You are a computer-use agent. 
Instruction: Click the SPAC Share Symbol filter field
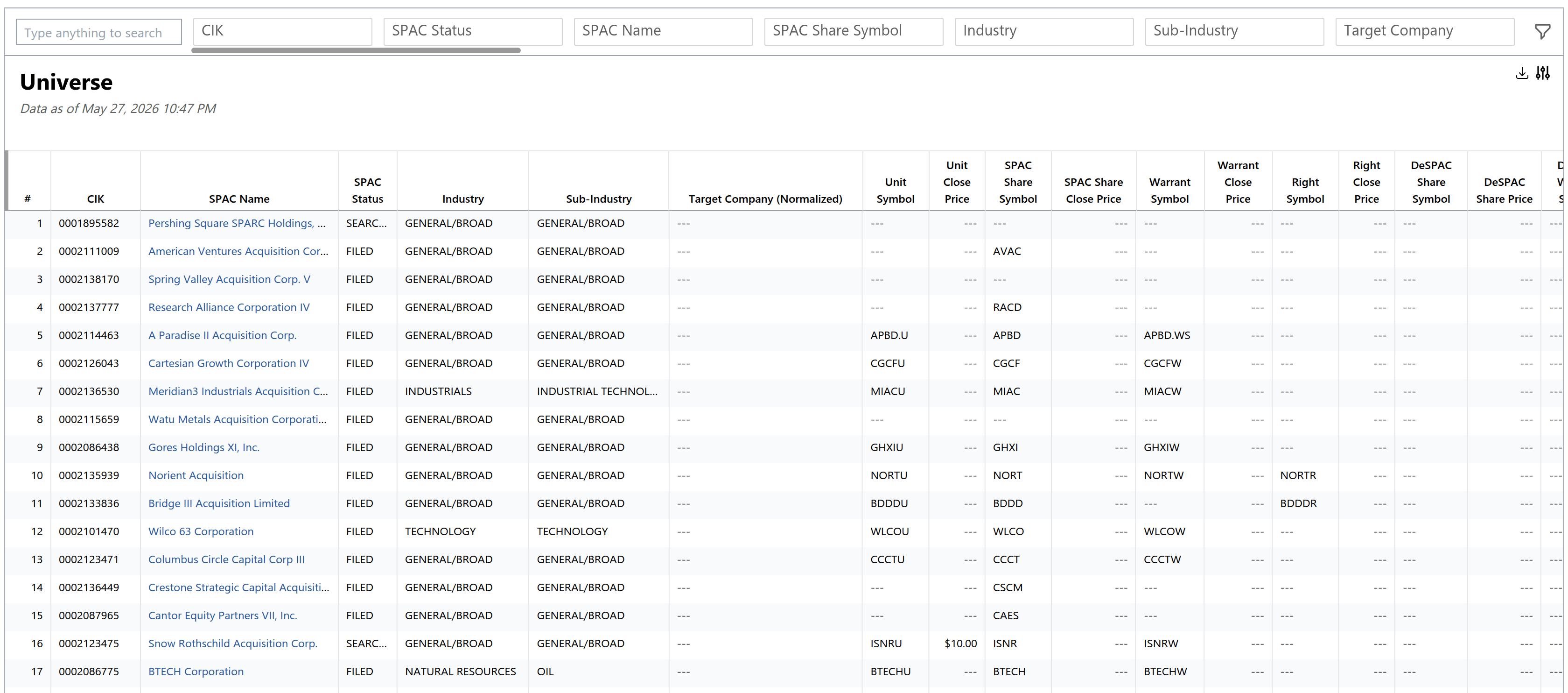854,31
